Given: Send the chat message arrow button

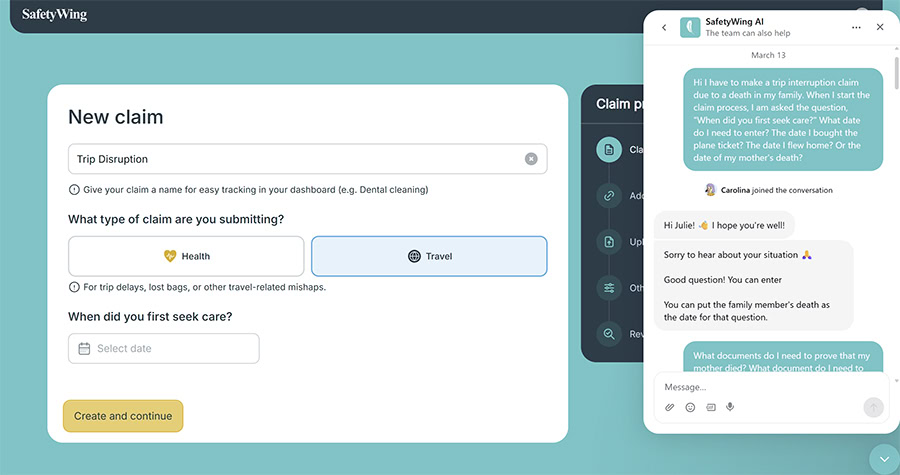Looking at the screenshot, I should pos(873,408).
